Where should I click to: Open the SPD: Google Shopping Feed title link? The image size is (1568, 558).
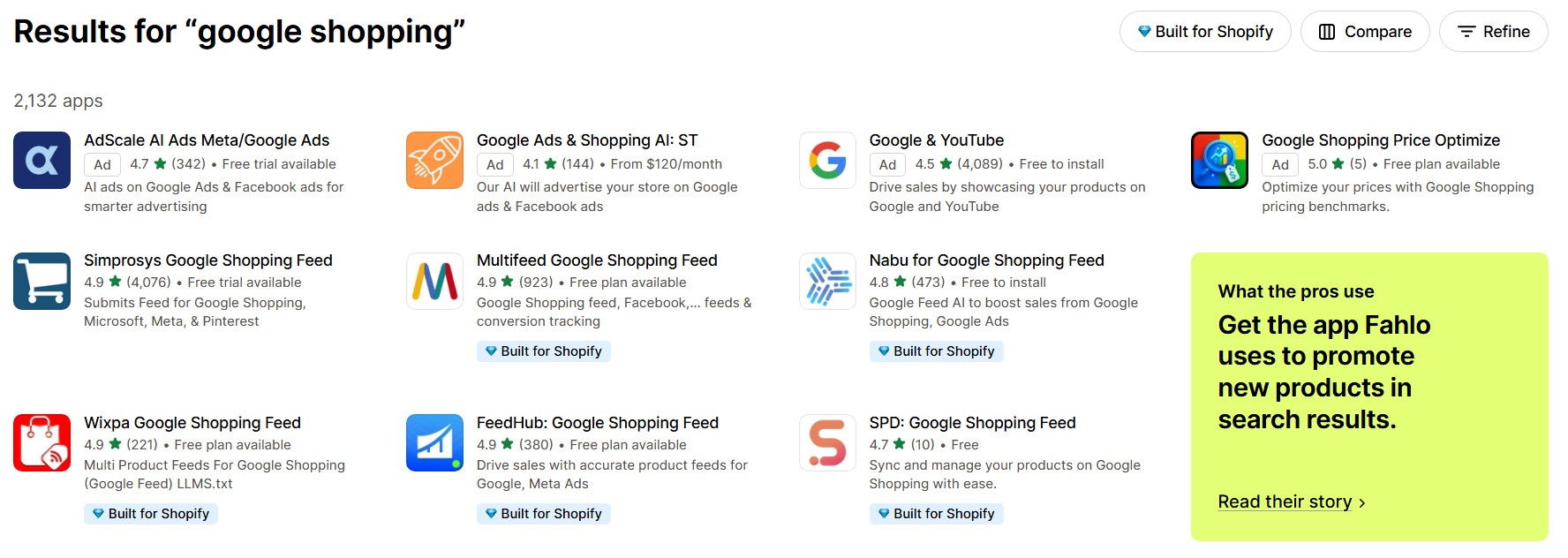click(972, 423)
